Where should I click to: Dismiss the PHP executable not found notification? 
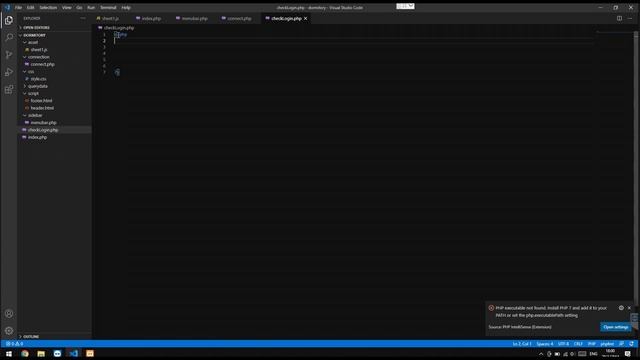629,308
